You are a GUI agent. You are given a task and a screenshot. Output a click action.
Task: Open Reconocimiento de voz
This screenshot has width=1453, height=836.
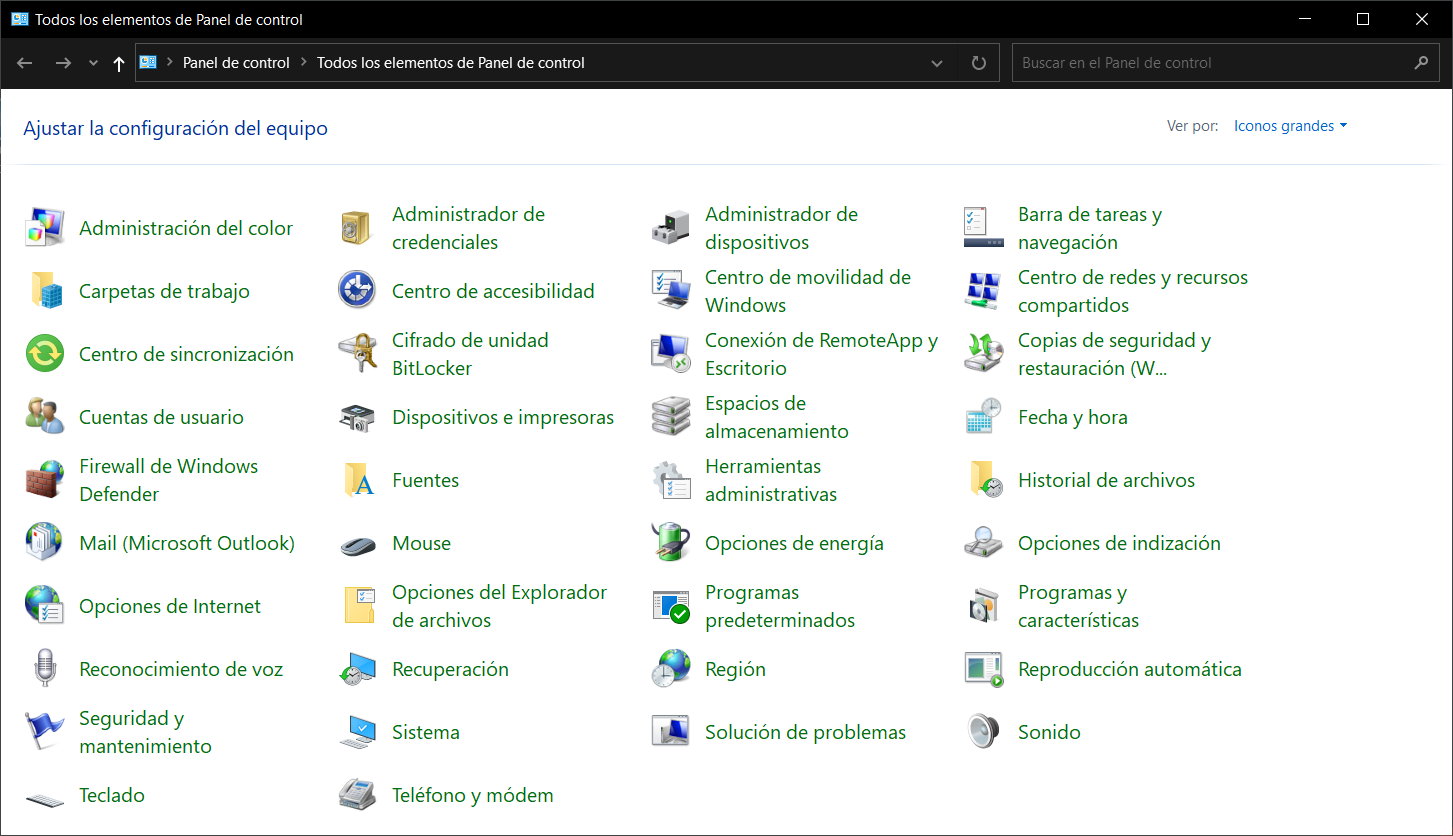coord(181,669)
